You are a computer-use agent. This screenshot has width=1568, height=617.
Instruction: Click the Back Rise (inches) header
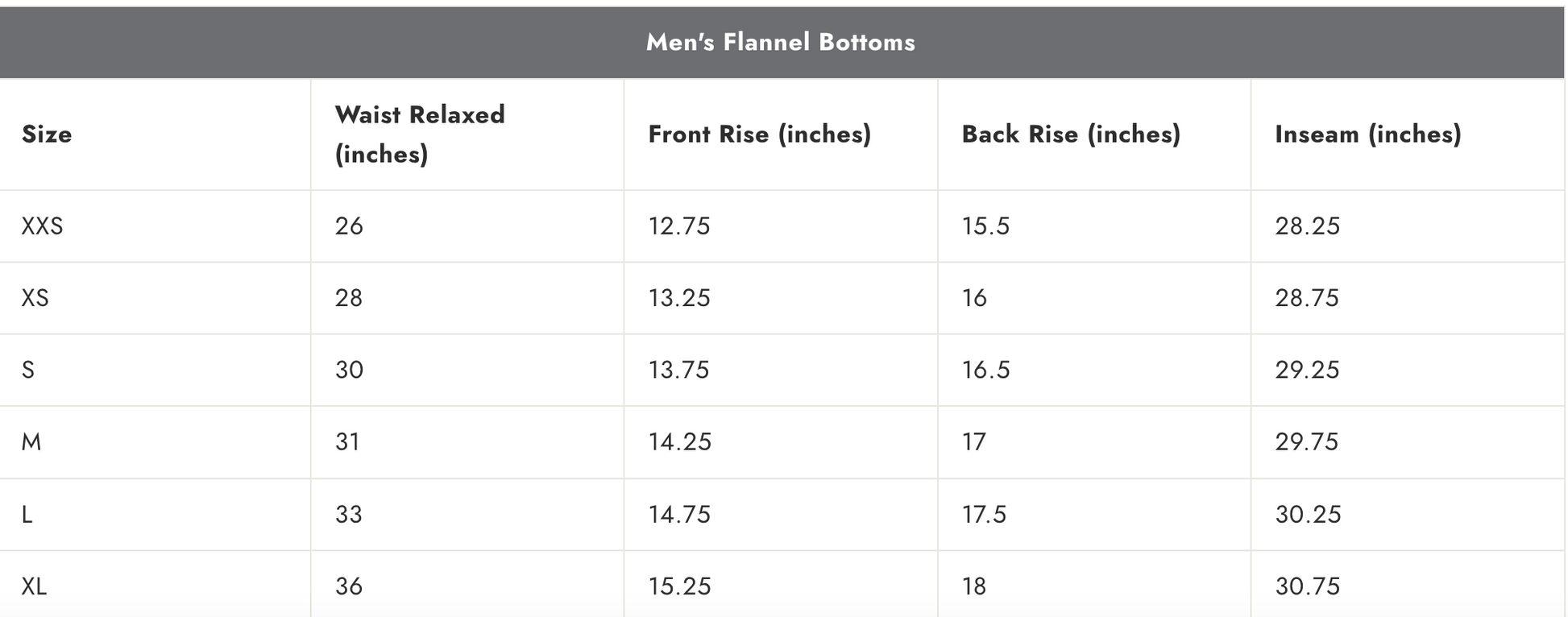click(x=1071, y=134)
